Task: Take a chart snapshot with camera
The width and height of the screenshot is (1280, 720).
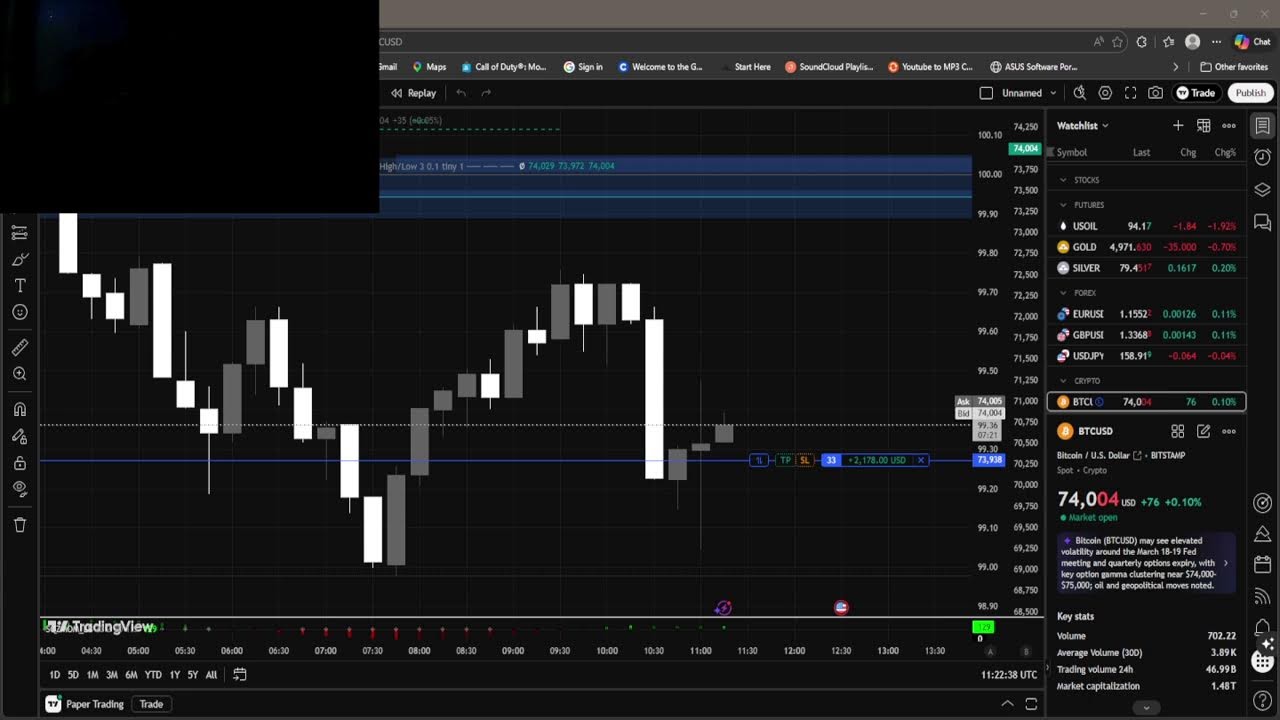Action: pos(1156,93)
